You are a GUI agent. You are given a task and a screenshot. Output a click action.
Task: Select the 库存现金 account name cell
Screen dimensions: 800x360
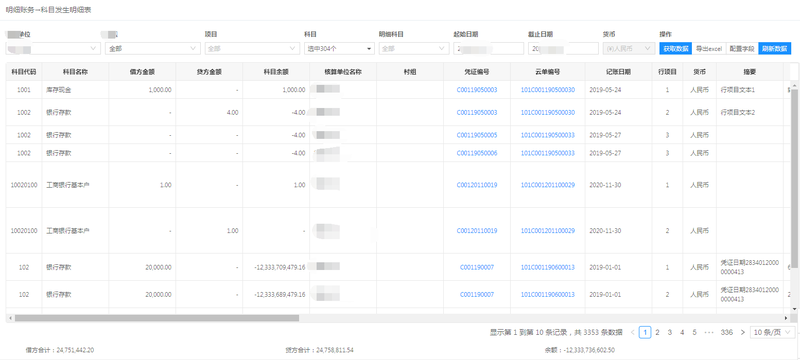(76, 90)
